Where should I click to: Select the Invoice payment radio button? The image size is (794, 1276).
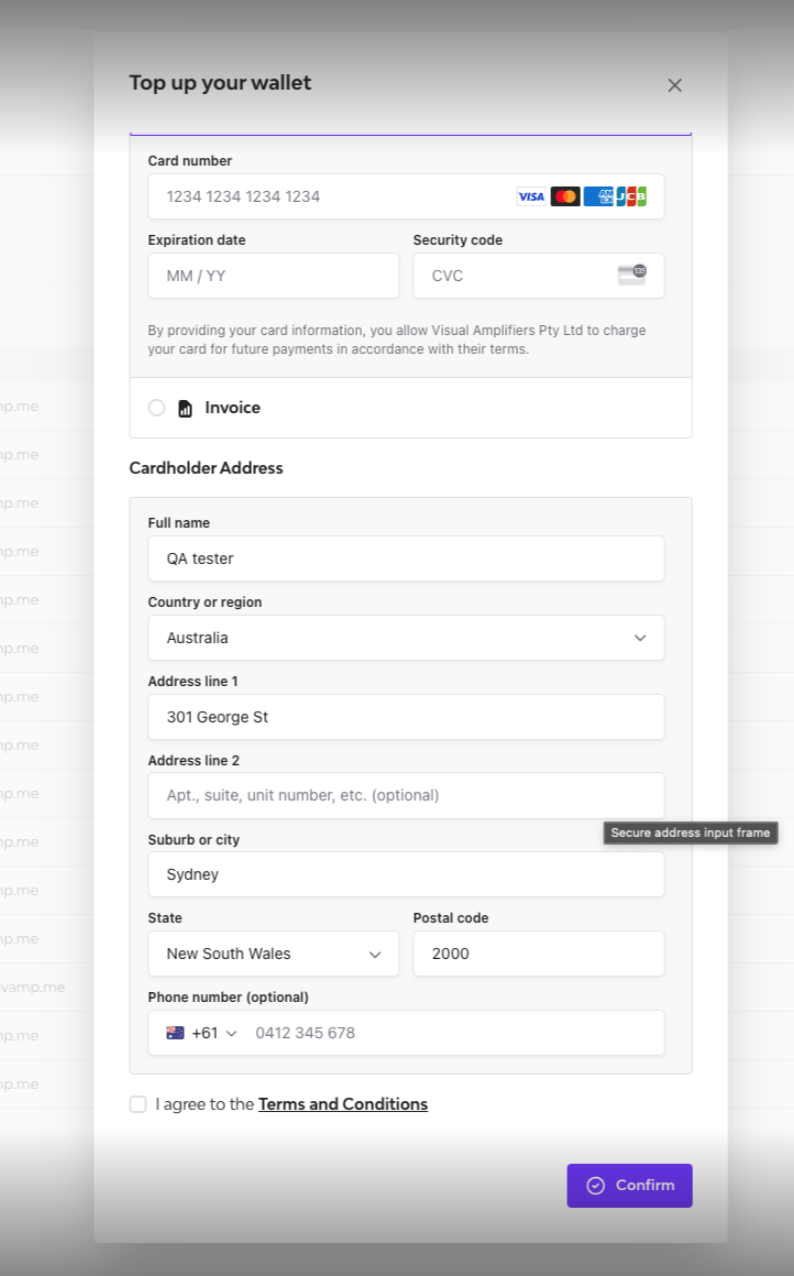pos(157,408)
